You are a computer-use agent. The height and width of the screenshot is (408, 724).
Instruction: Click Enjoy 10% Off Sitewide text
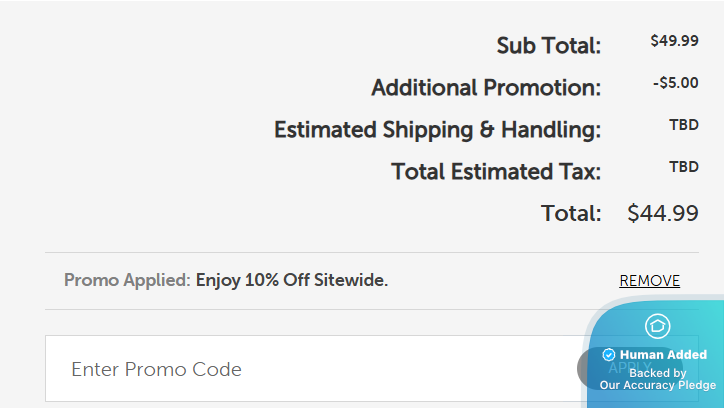(x=292, y=281)
